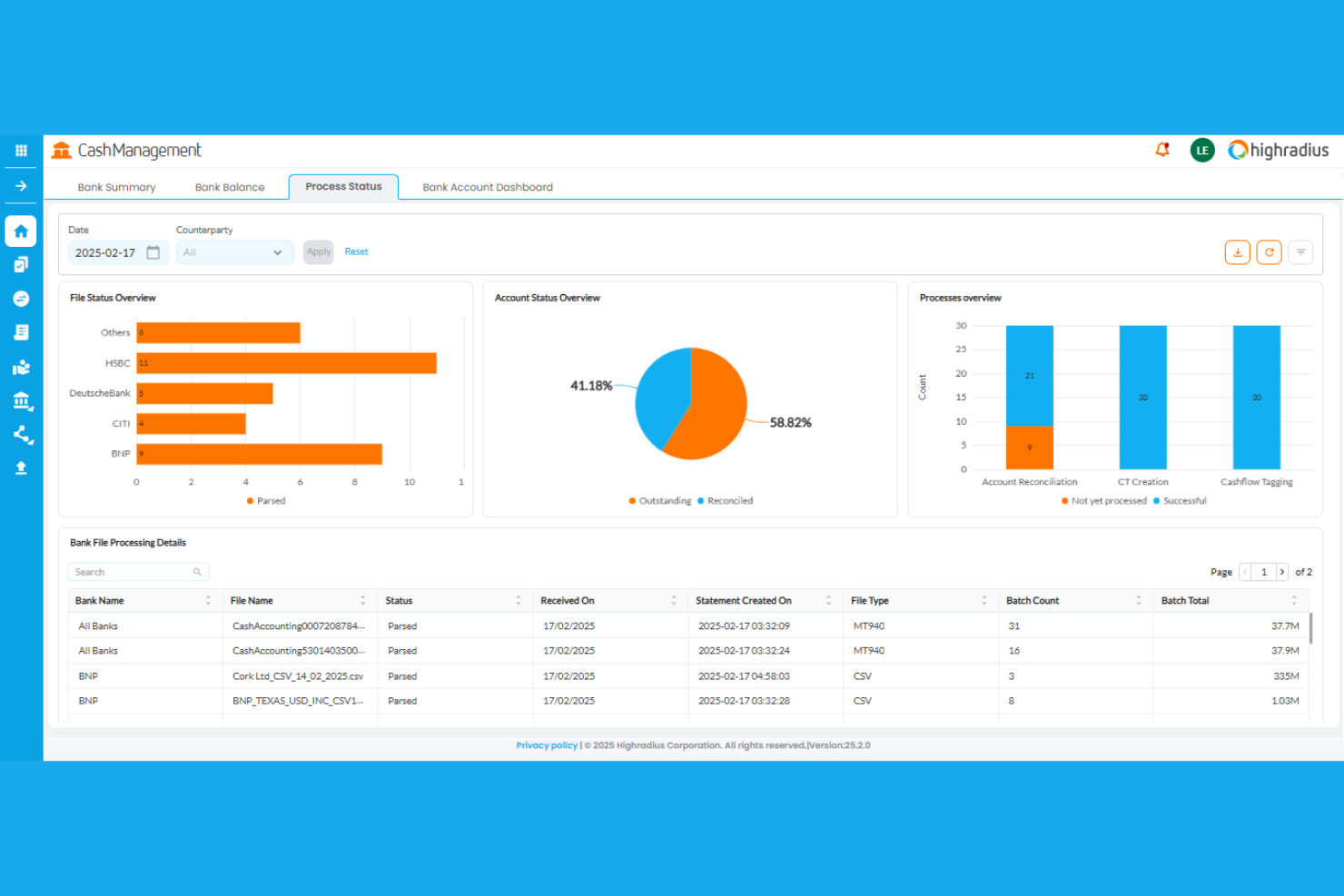Viewport: 1344px width, 896px height.
Task: Open the Bank Account Dashboard tab
Action: [x=488, y=186]
